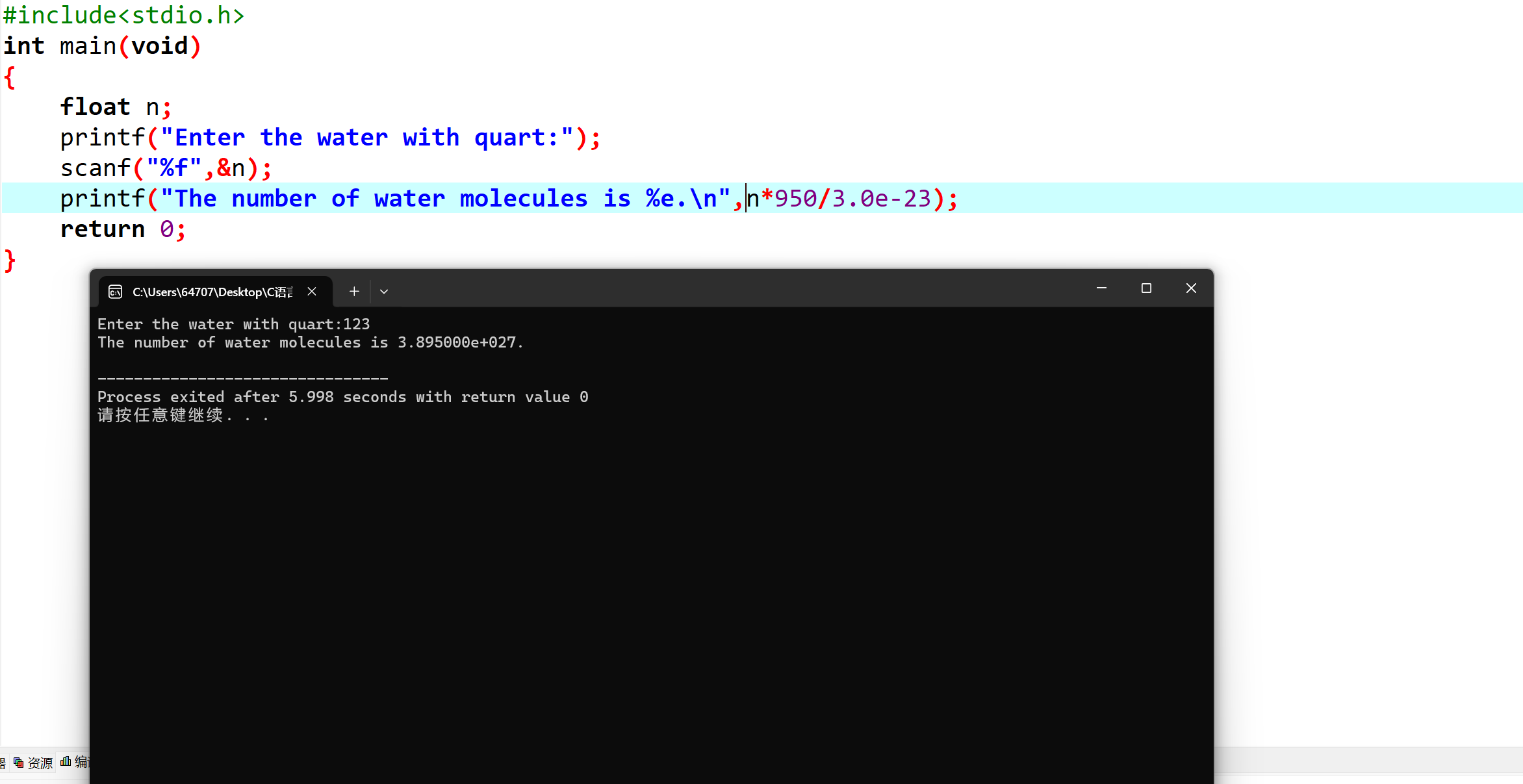This screenshot has height=784, width=1523.
Task: Maximize the console window
Action: click(x=1146, y=288)
